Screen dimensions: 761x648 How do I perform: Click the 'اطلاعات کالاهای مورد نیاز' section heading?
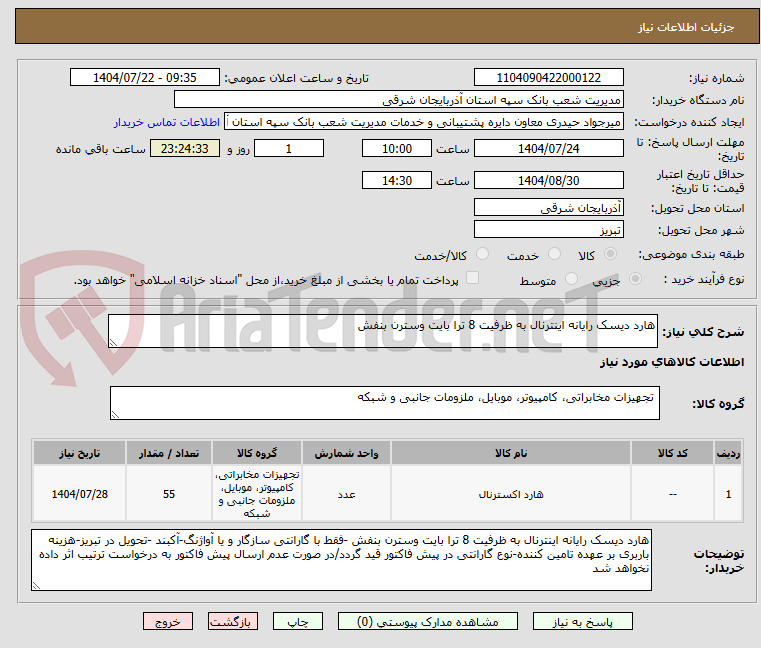click(672, 362)
